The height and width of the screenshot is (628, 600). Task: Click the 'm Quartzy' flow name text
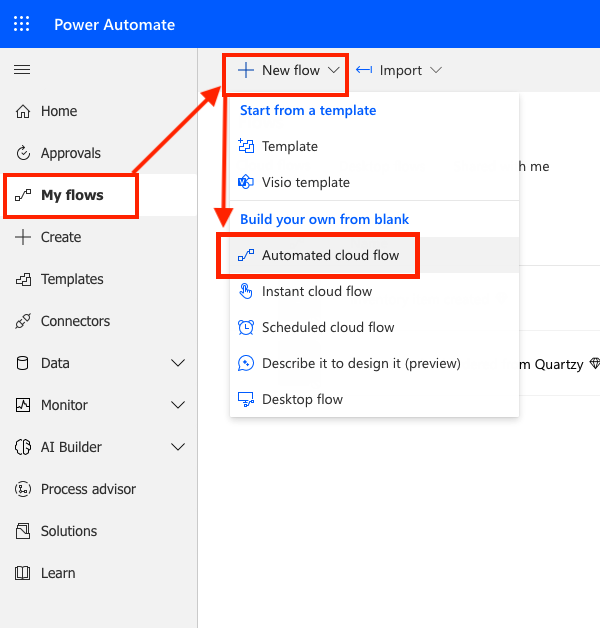click(x=551, y=364)
